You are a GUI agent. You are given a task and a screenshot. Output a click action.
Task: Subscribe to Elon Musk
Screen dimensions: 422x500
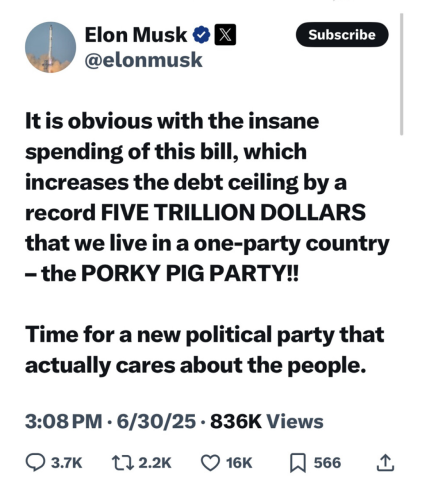tap(342, 35)
